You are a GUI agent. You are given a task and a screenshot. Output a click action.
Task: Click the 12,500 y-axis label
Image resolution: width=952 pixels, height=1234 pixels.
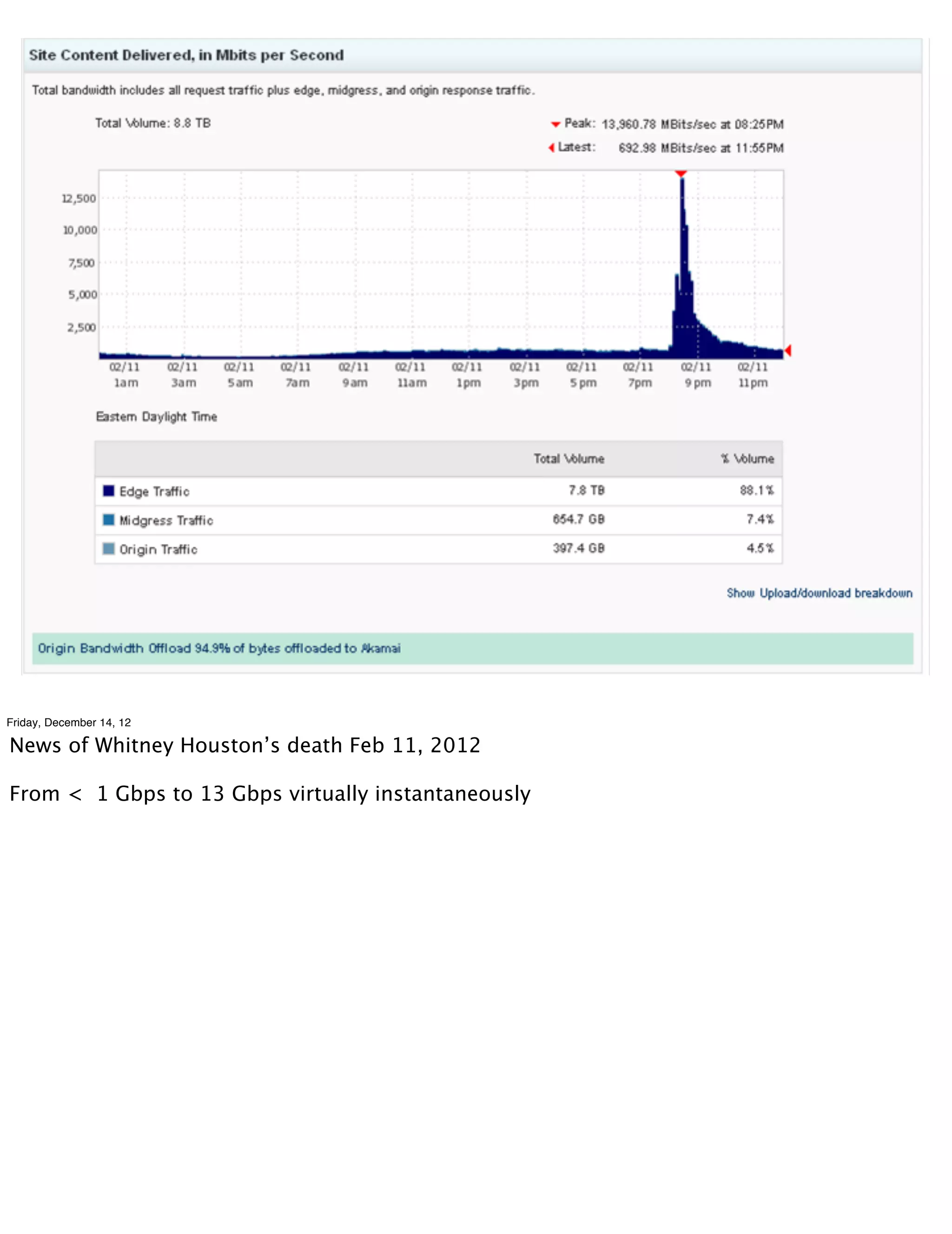[x=79, y=199]
